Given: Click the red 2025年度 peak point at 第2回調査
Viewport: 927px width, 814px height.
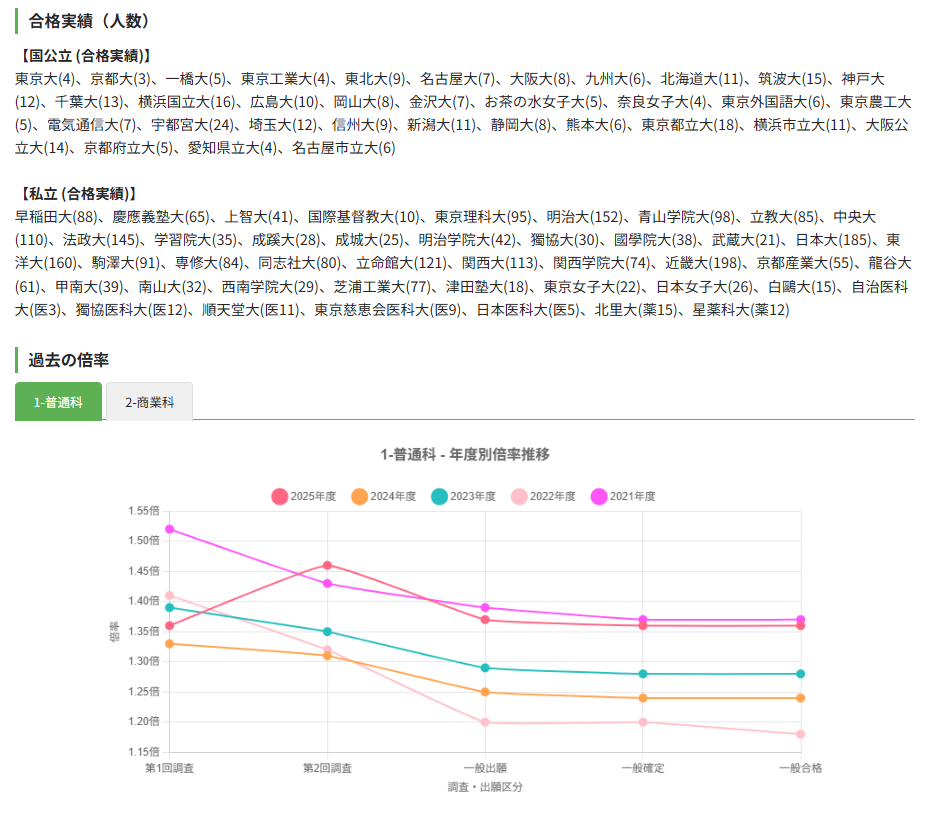Looking at the screenshot, I should (328, 565).
